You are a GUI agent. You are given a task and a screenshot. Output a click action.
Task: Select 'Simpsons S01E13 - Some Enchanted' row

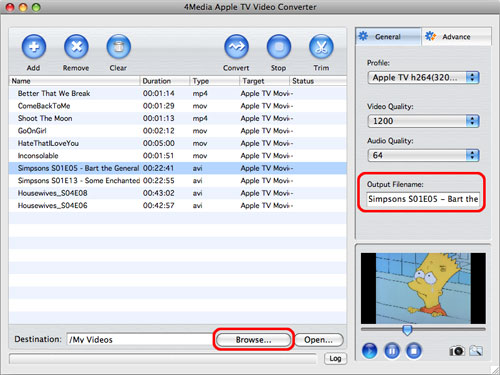[178, 181]
